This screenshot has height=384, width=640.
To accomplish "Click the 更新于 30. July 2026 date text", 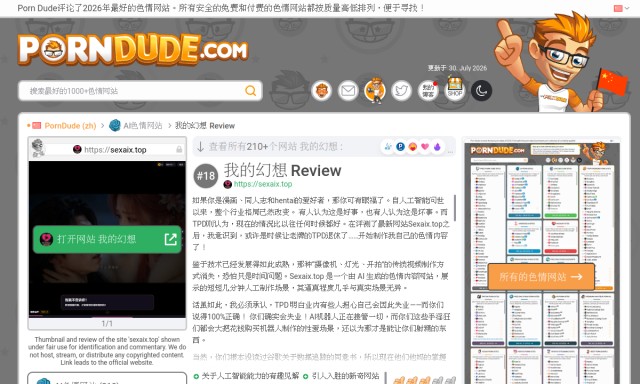I will (457, 68).
